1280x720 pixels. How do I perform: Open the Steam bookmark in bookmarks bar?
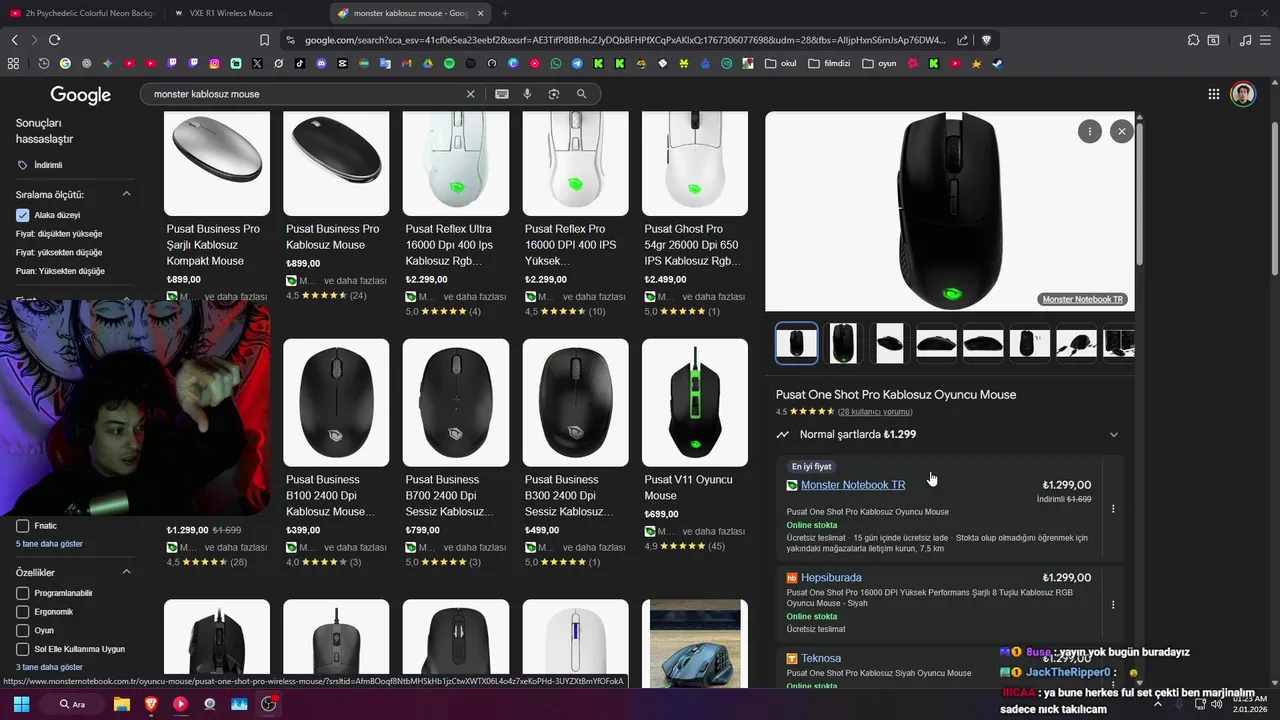[997, 63]
